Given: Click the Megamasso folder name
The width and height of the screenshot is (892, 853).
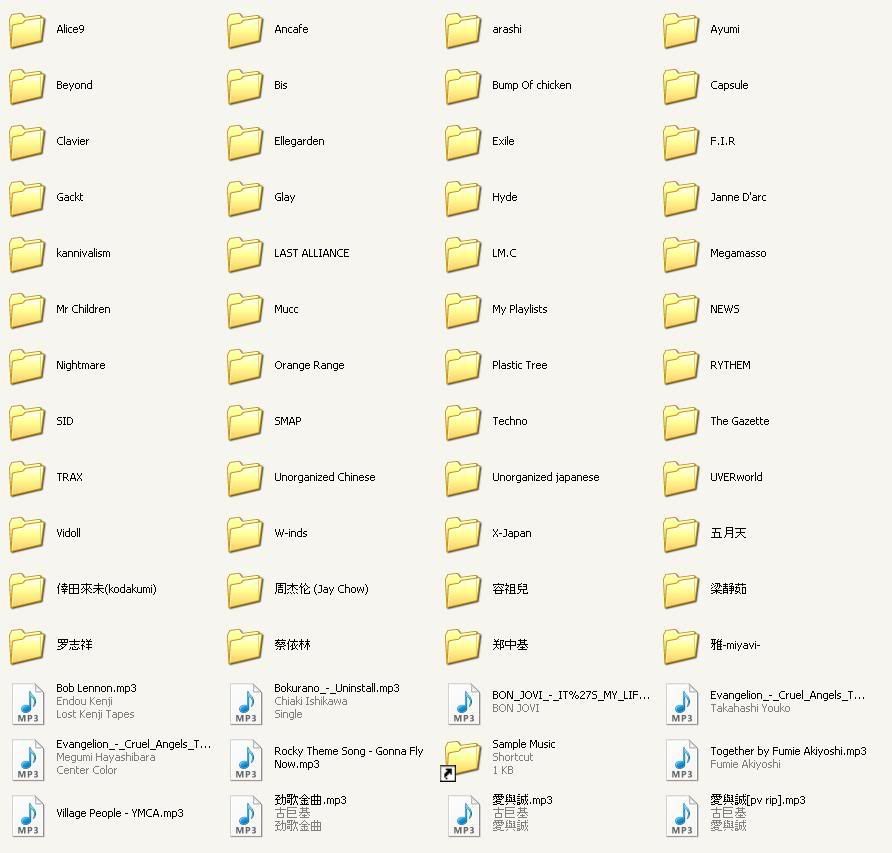Looking at the screenshot, I should click(738, 253).
